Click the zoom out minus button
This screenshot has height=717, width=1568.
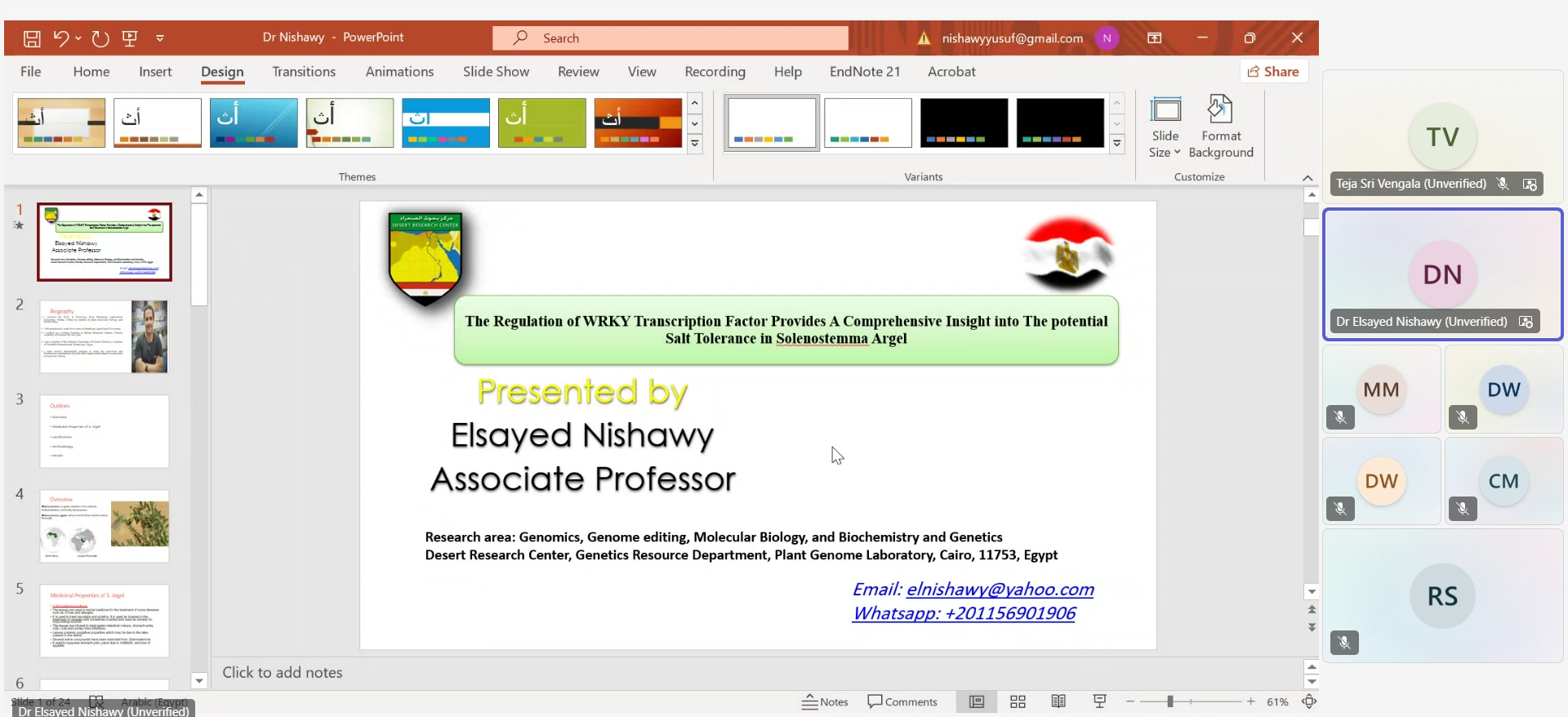pyautogui.click(x=1130, y=701)
